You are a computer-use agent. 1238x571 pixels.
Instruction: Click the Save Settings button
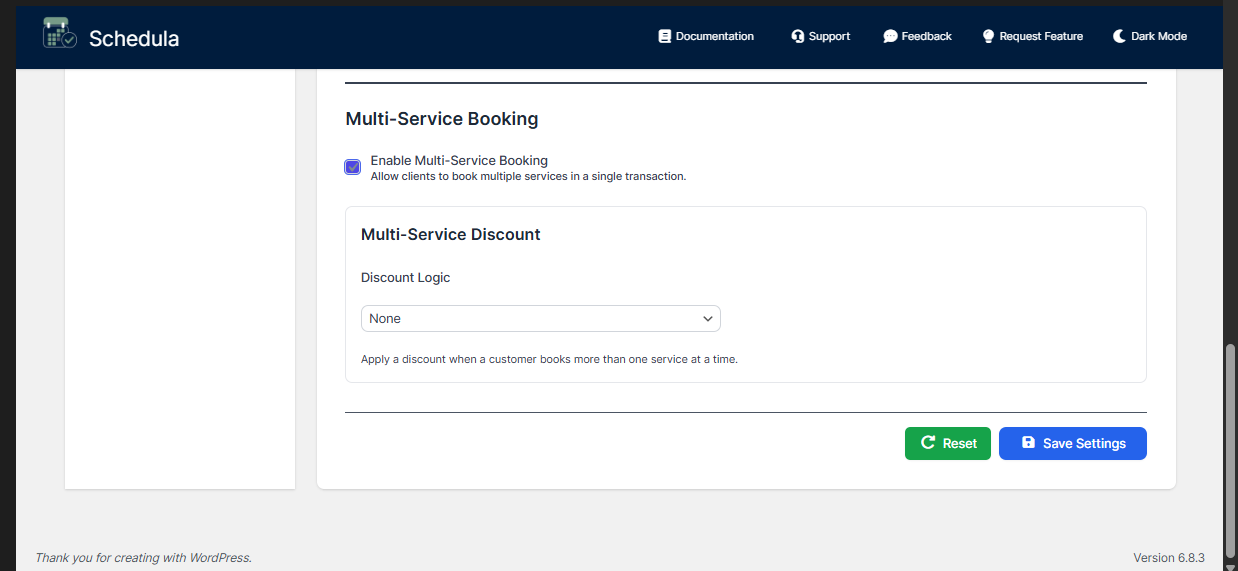1073,443
